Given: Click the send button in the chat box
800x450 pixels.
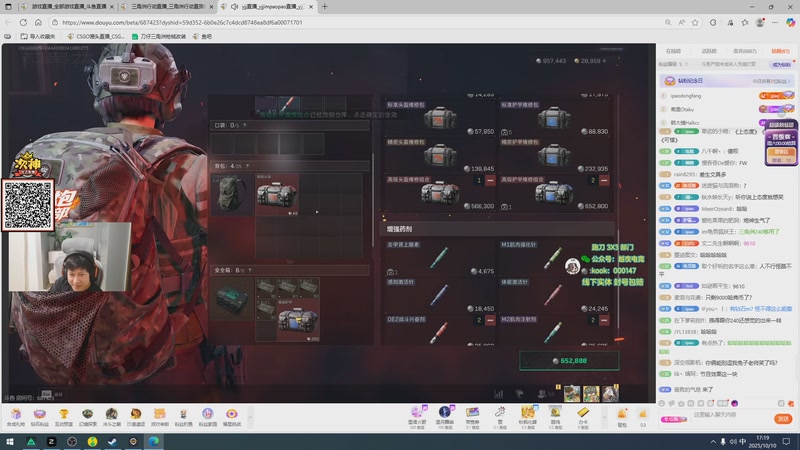Looking at the screenshot, I should pyautogui.click(x=783, y=419).
